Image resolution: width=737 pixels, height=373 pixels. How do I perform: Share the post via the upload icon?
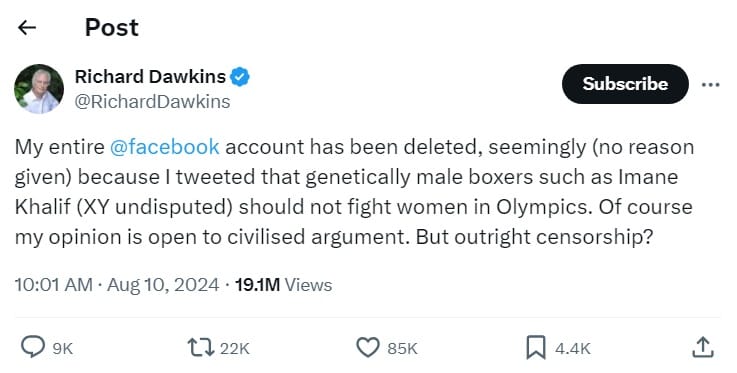(703, 348)
